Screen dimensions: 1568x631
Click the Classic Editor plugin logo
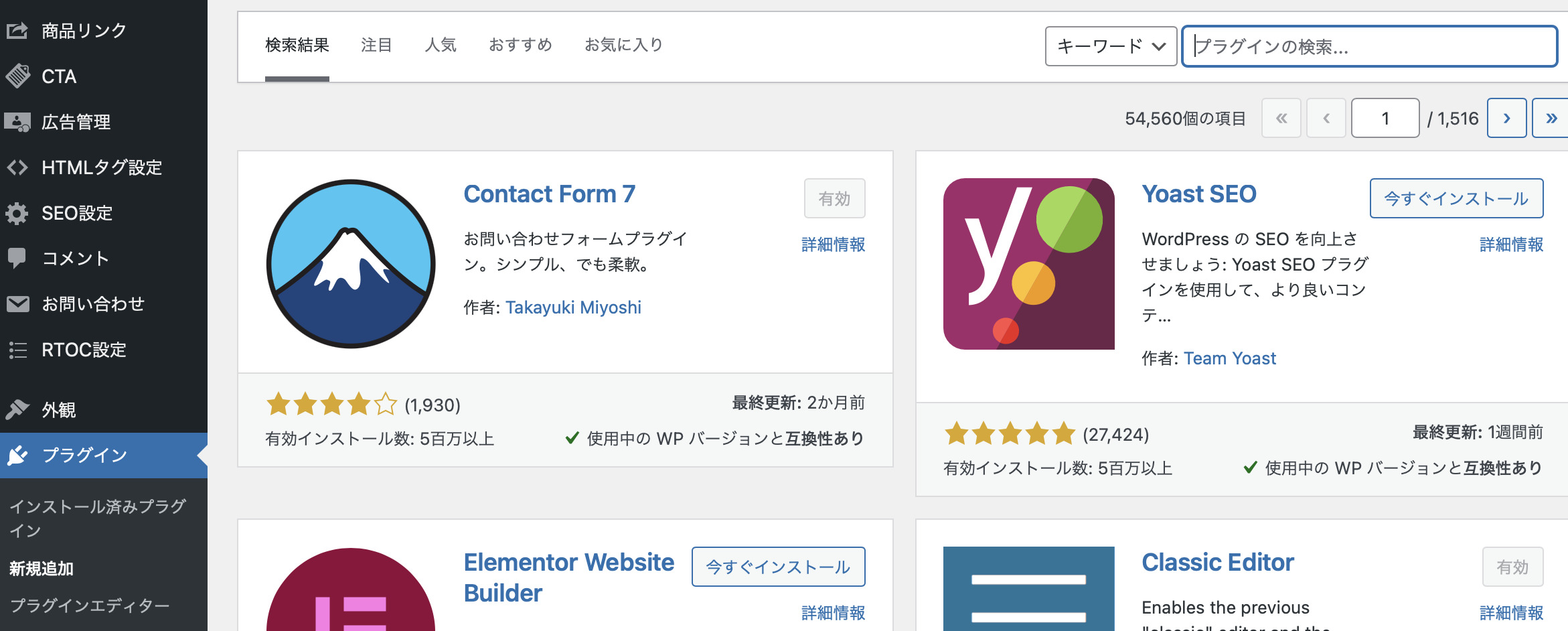click(x=1028, y=589)
